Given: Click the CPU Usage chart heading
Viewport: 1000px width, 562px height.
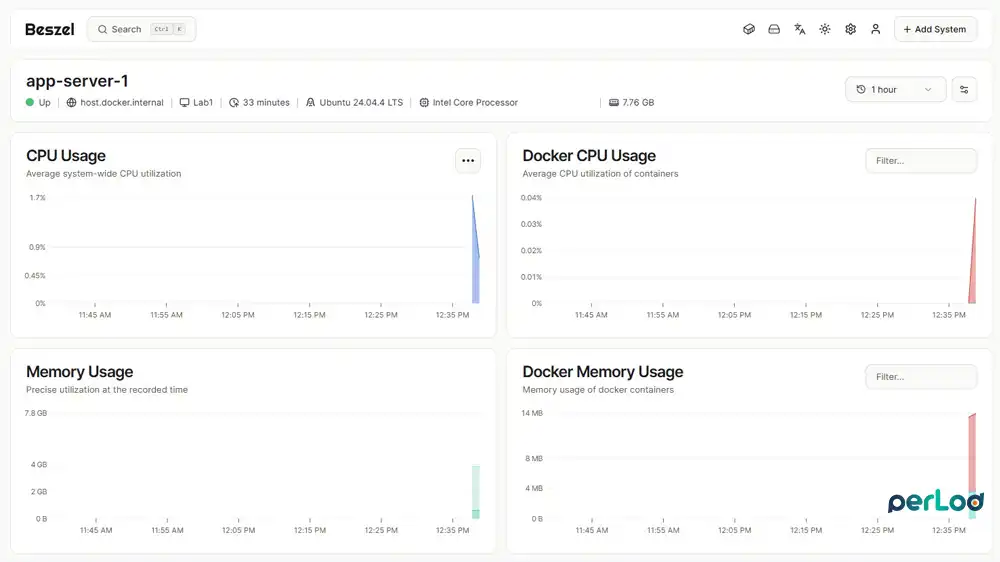Looking at the screenshot, I should [66, 156].
